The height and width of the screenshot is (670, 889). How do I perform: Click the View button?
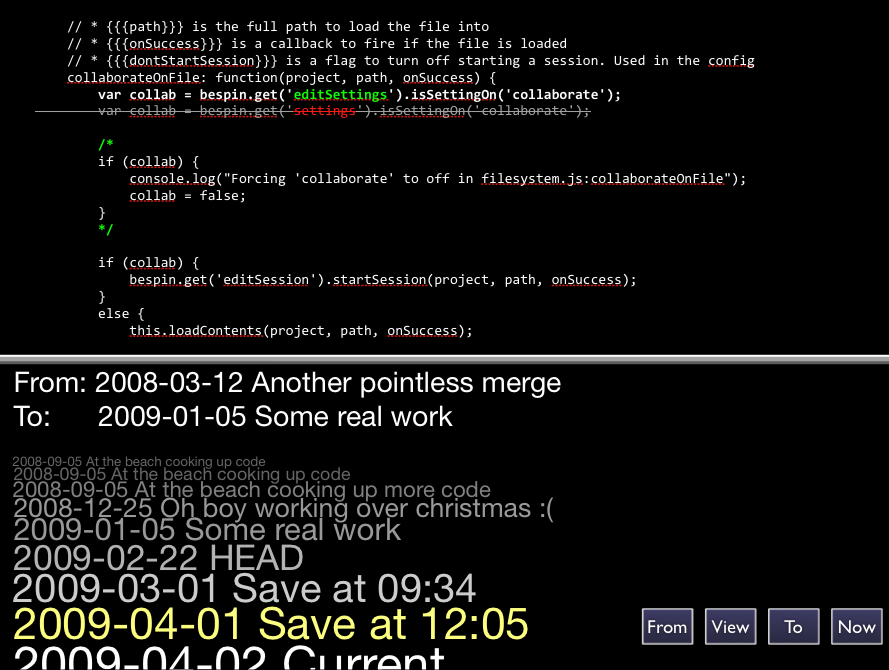pos(730,626)
